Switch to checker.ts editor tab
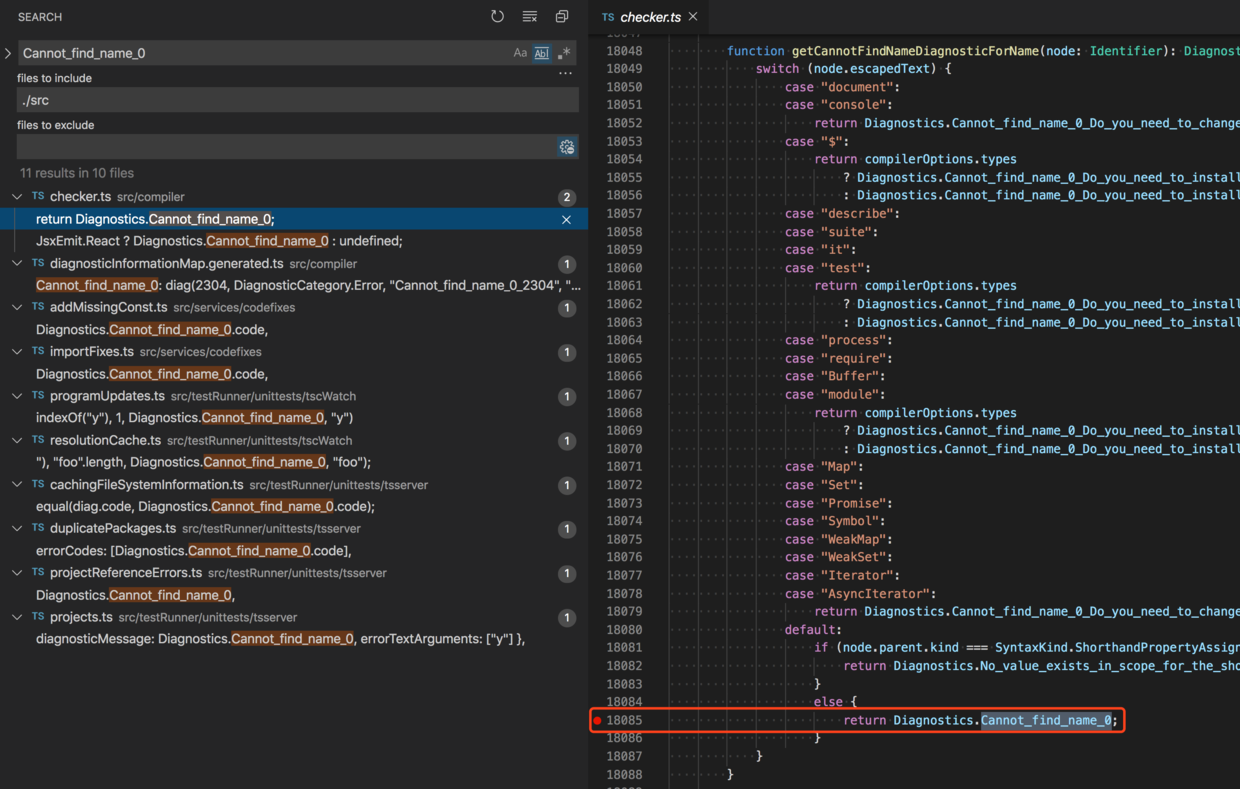The image size is (1240, 789). [x=650, y=17]
